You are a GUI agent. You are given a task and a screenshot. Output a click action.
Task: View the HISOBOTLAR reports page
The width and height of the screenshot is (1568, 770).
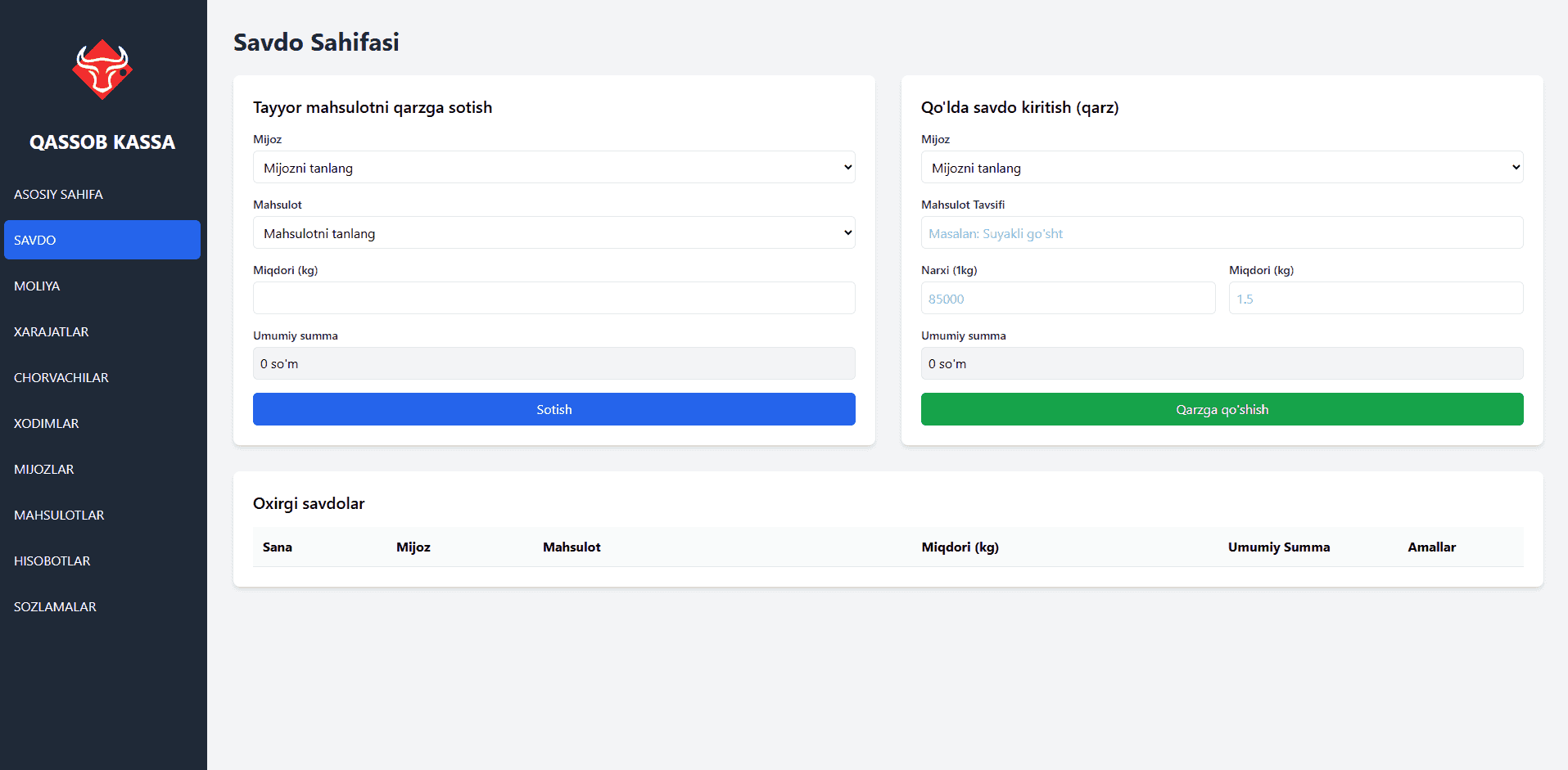(x=52, y=561)
